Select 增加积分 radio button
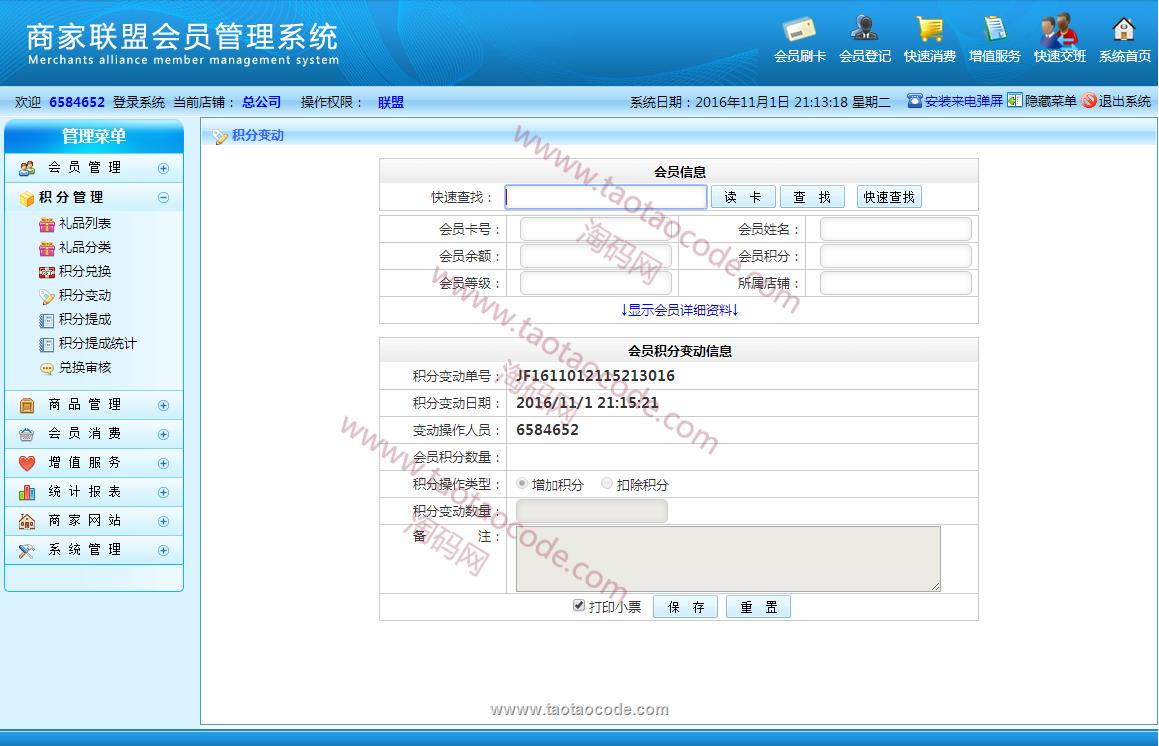 522,484
